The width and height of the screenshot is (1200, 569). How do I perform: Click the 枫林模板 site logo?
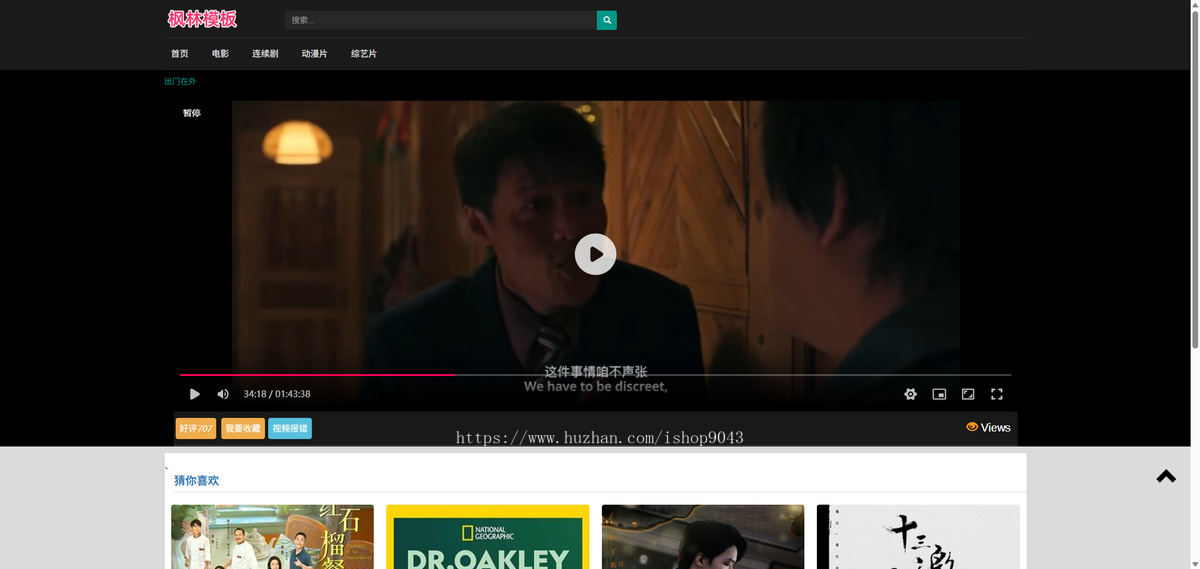click(x=203, y=19)
